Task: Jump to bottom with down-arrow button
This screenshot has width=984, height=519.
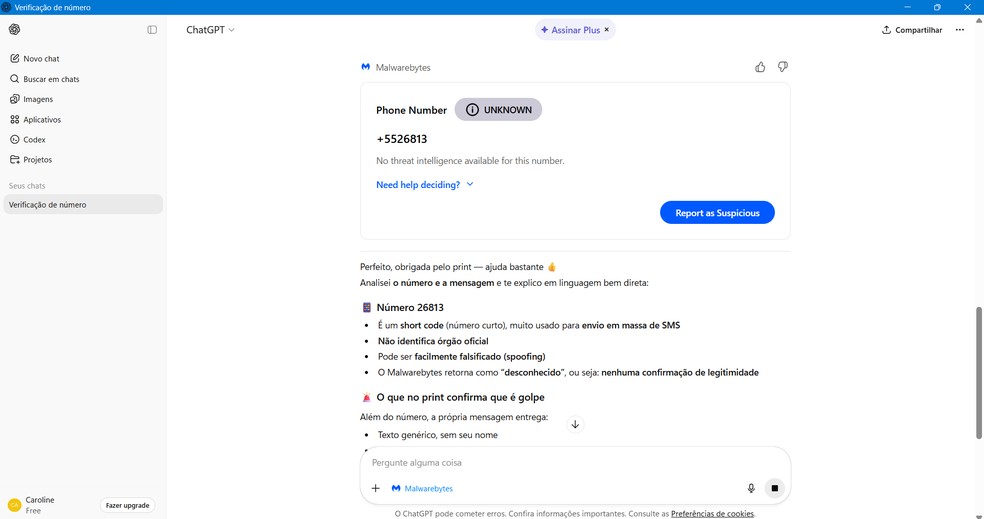Action: pos(575,424)
